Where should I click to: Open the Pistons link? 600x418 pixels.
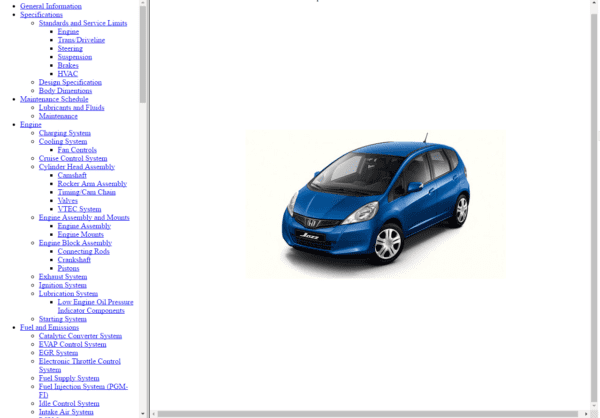(68, 268)
